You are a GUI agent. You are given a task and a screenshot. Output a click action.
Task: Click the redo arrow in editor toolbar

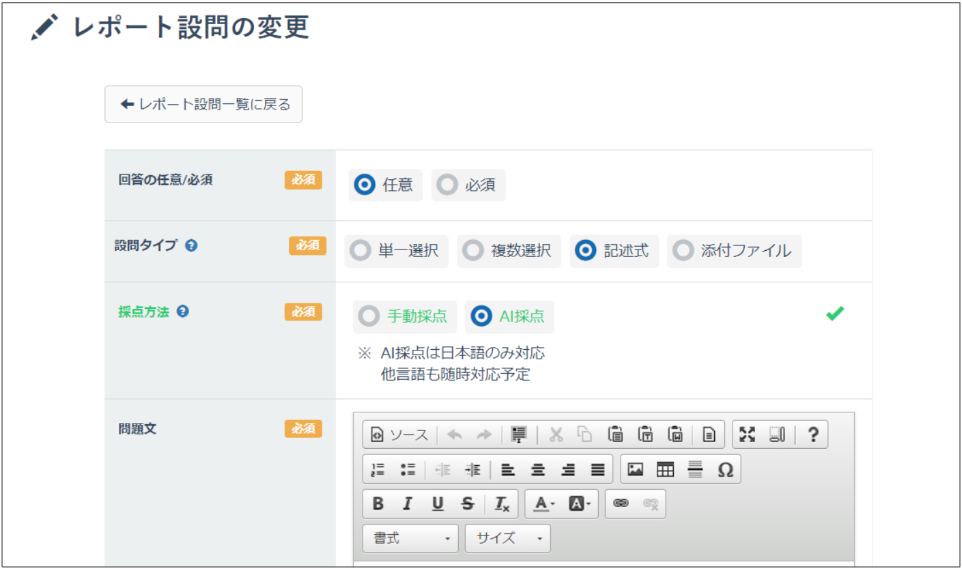point(484,435)
